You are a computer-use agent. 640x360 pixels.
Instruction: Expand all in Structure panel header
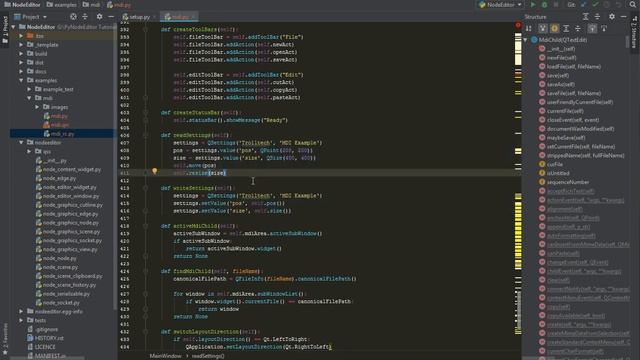click(586, 17)
